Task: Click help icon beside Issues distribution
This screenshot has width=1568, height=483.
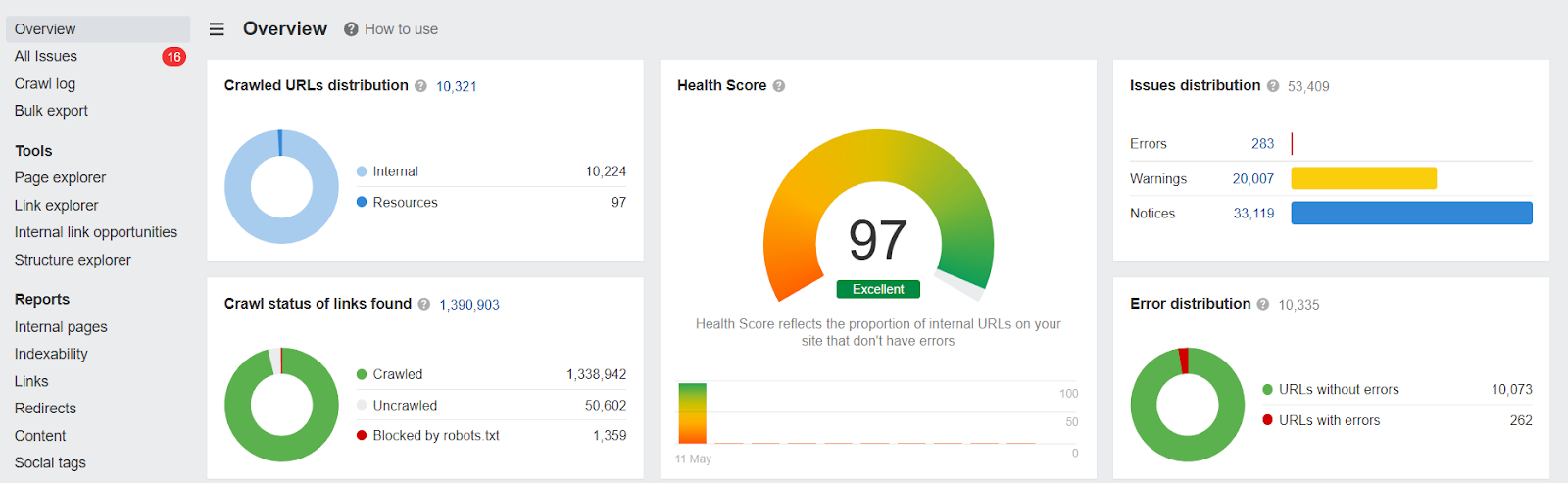Action: coord(1273,86)
